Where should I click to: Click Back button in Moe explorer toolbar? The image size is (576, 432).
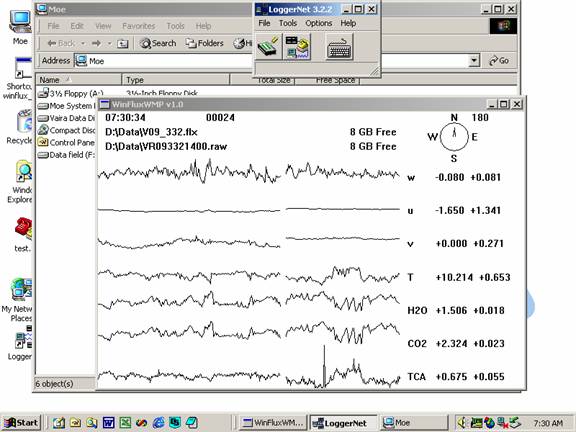tap(61, 43)
